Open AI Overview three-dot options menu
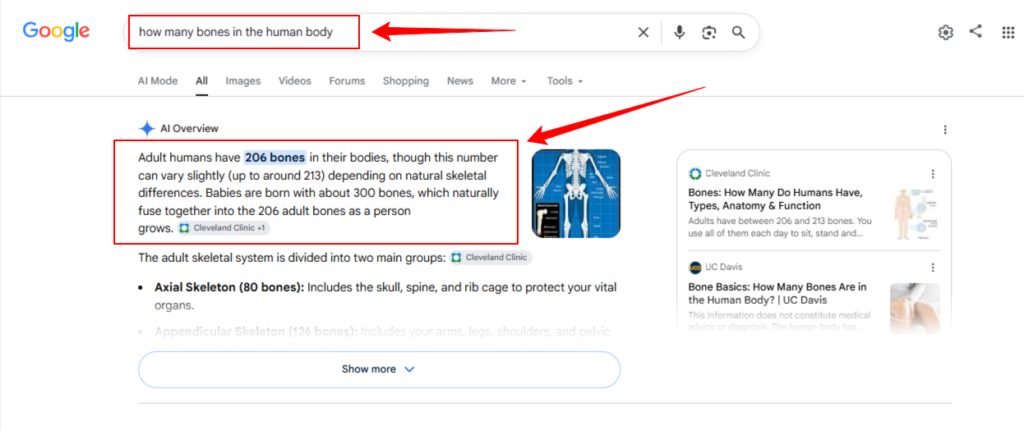Image resolution: width=1024 pixels, height=431 pixels. [x=945, y=130]
